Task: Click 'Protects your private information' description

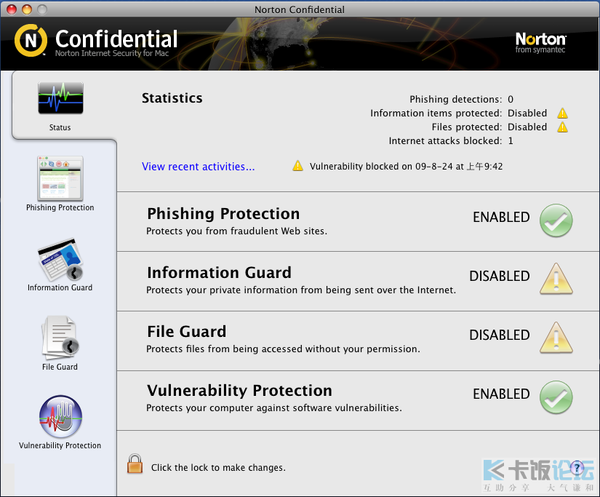Action: (301, 290)
